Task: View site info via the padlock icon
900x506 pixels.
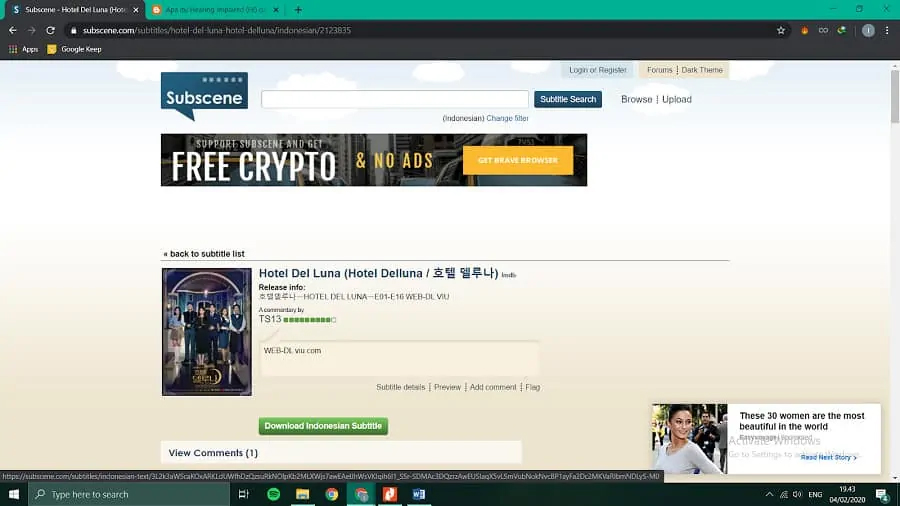Action: pos(73,30)
